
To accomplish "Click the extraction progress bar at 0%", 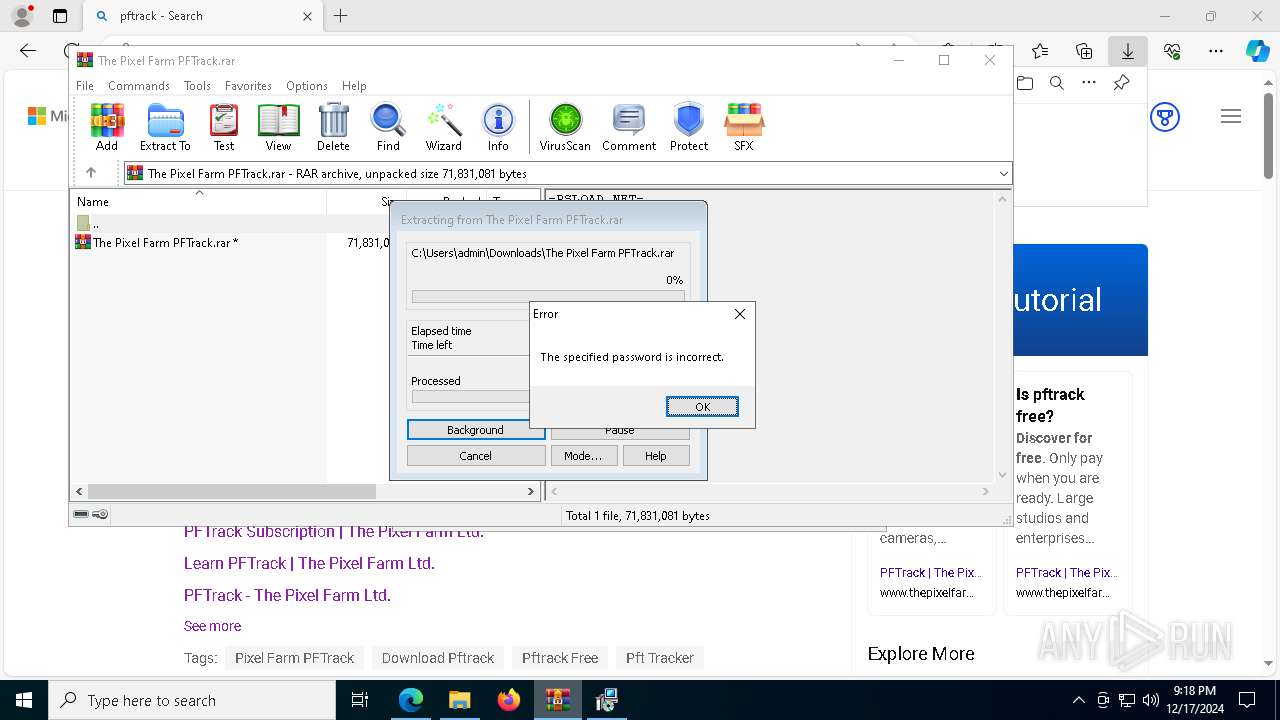I will pos(548,297).
